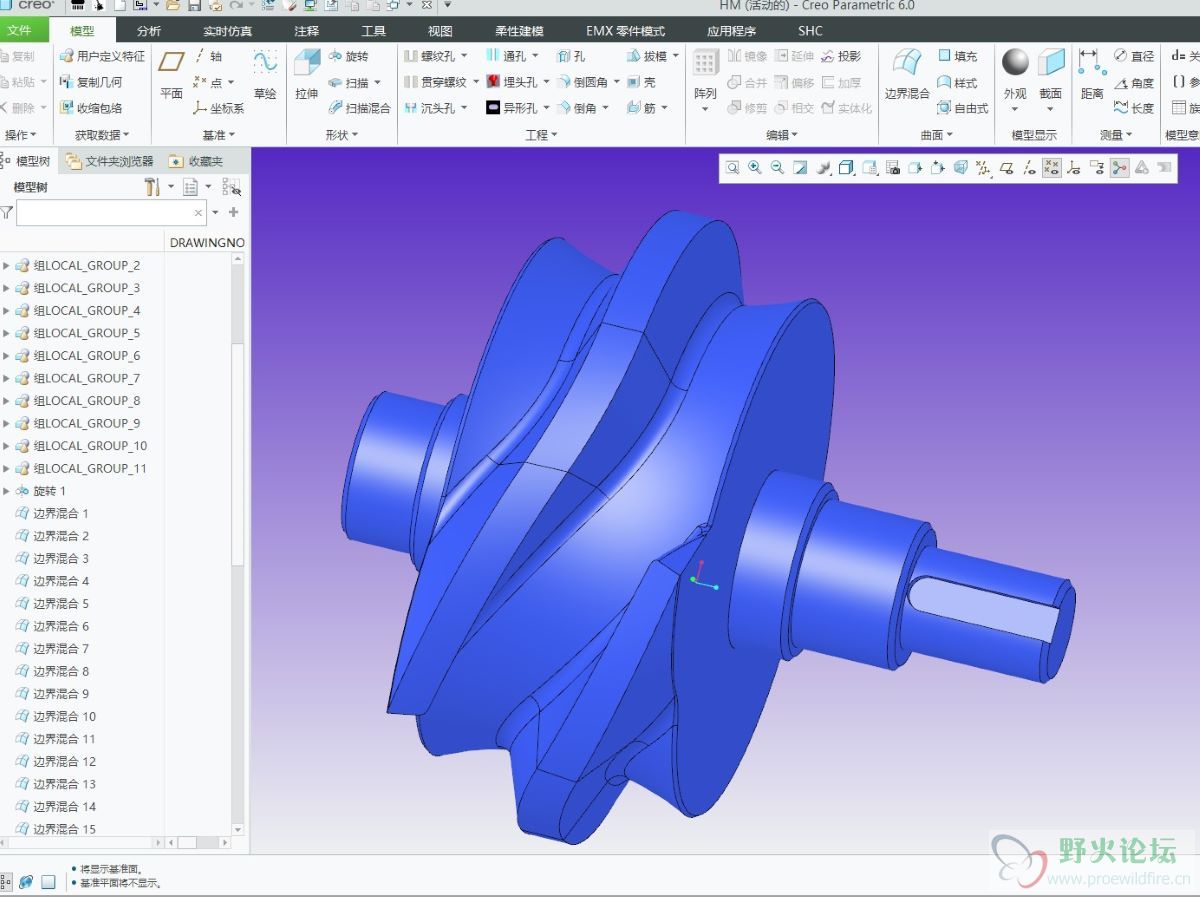This screenshot has height=897, width=1200.
Task: Toggle spin center display in graphics toolbar
Action: (x=1119, y=168)
